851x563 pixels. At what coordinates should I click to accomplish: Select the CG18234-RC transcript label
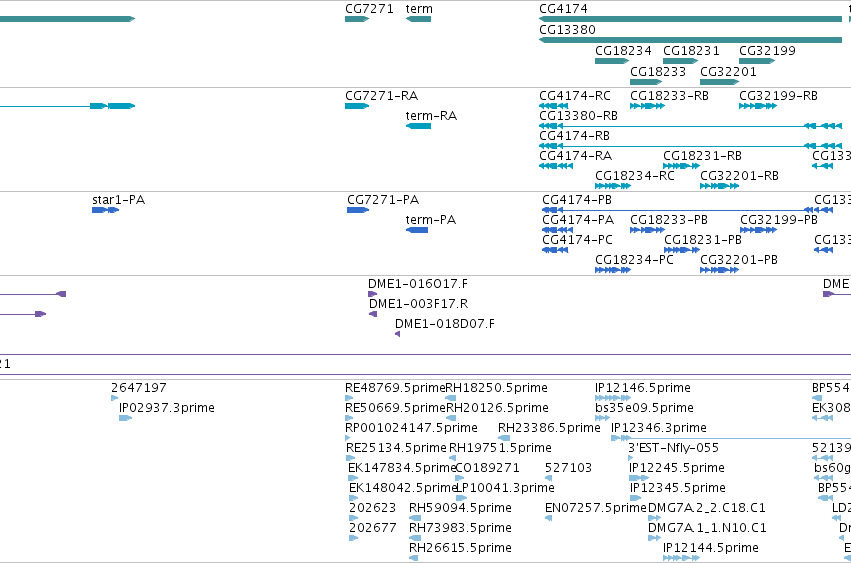click(634, 176)
